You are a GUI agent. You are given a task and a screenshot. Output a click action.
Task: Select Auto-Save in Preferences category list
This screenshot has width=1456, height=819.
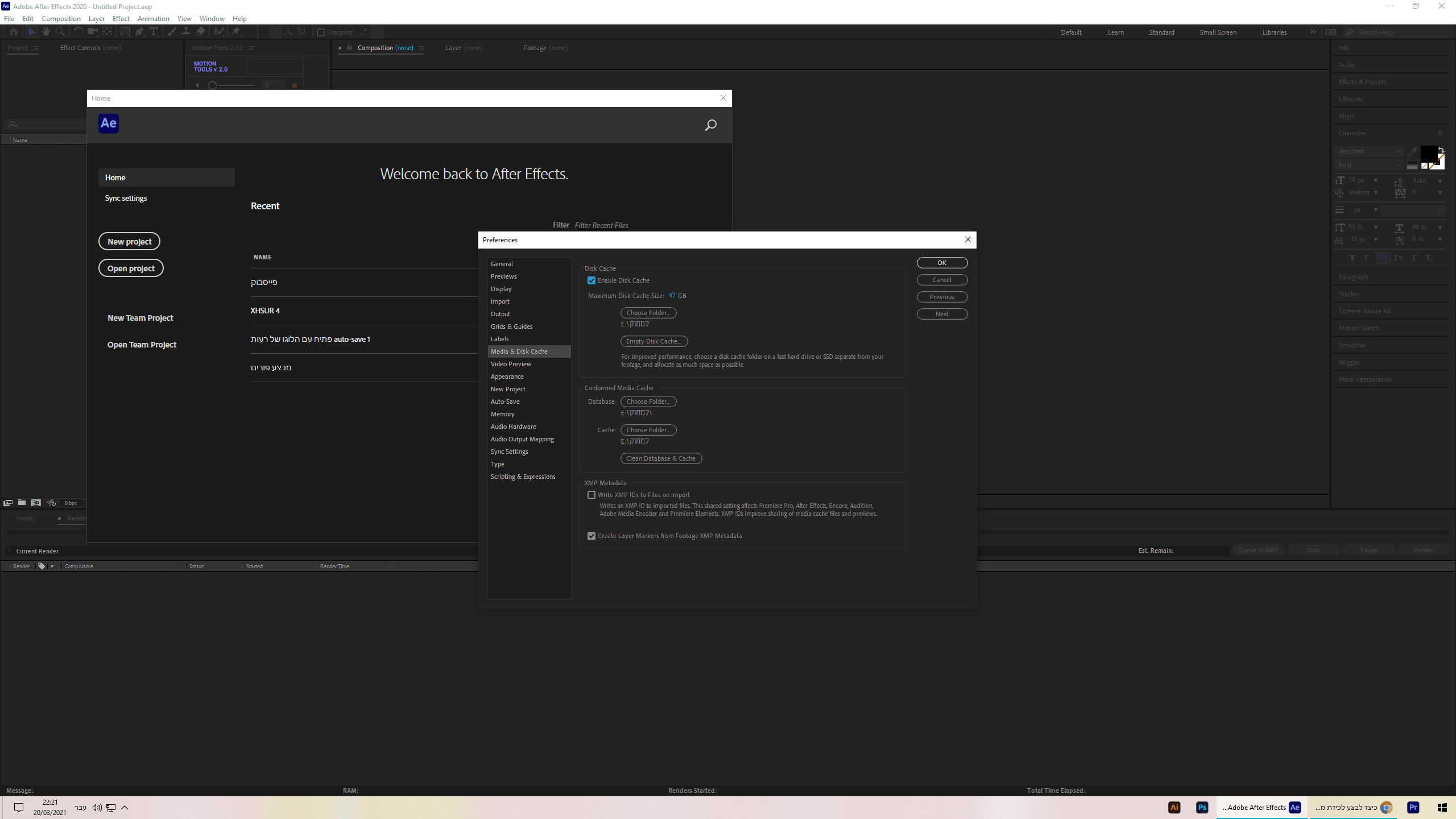tap(505, 402)
